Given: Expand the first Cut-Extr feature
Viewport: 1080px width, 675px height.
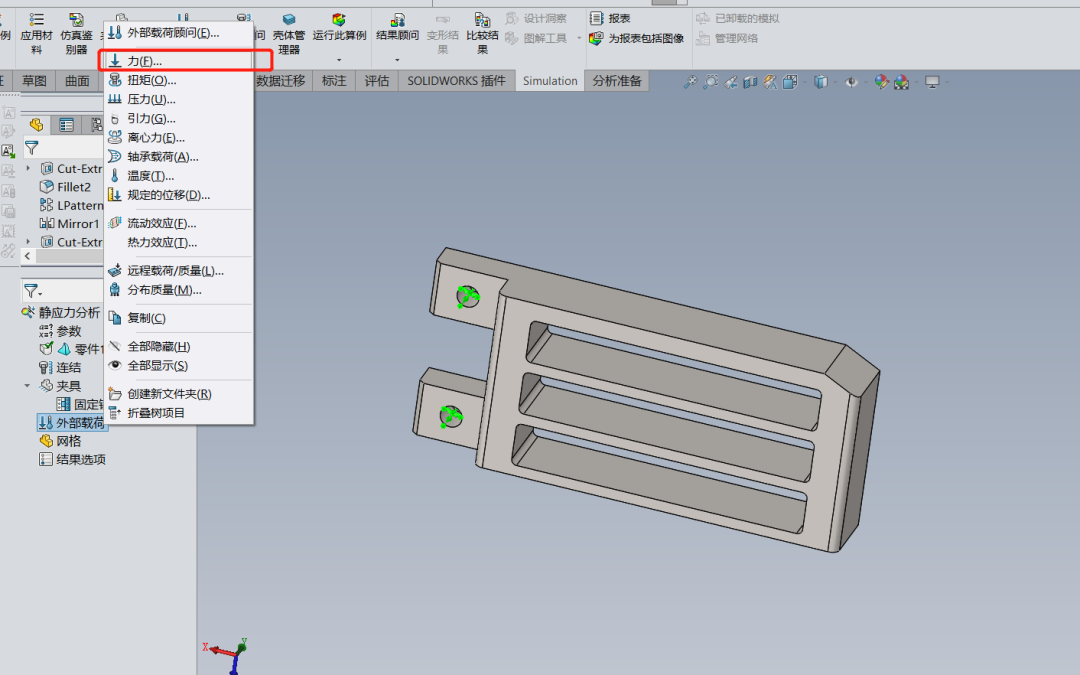Looking at the screenshot, I should (28, 168).
